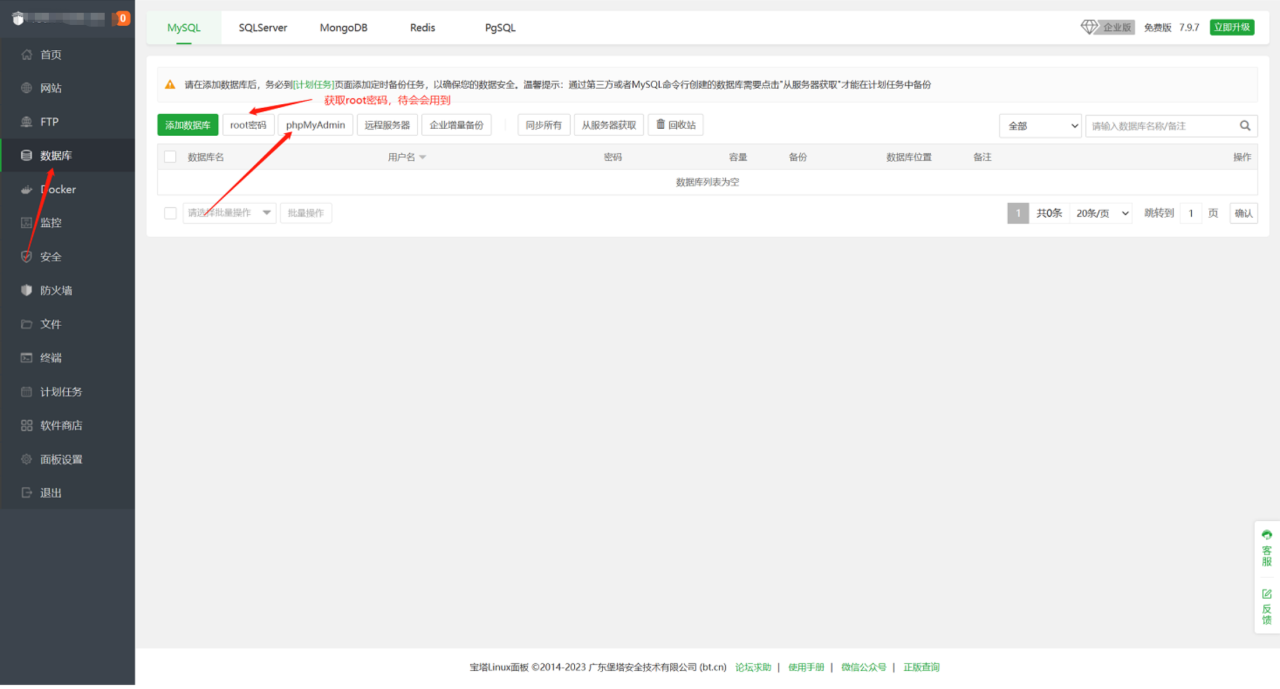Click the 免费版 7.9.7 version text
This screenshot has height=689, width=1280.
click(1171, 28)
